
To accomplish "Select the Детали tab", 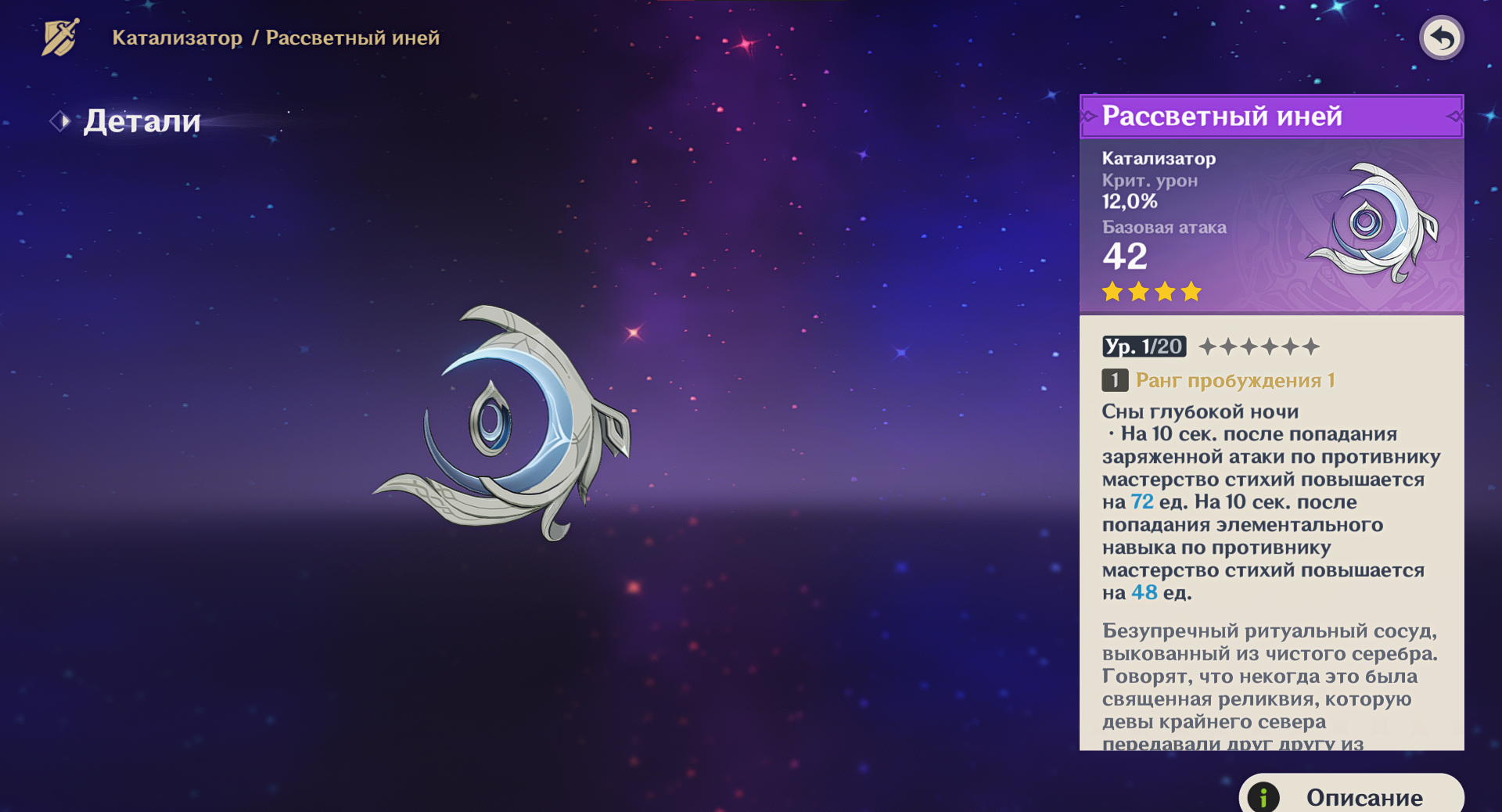I will click(142, 121).
